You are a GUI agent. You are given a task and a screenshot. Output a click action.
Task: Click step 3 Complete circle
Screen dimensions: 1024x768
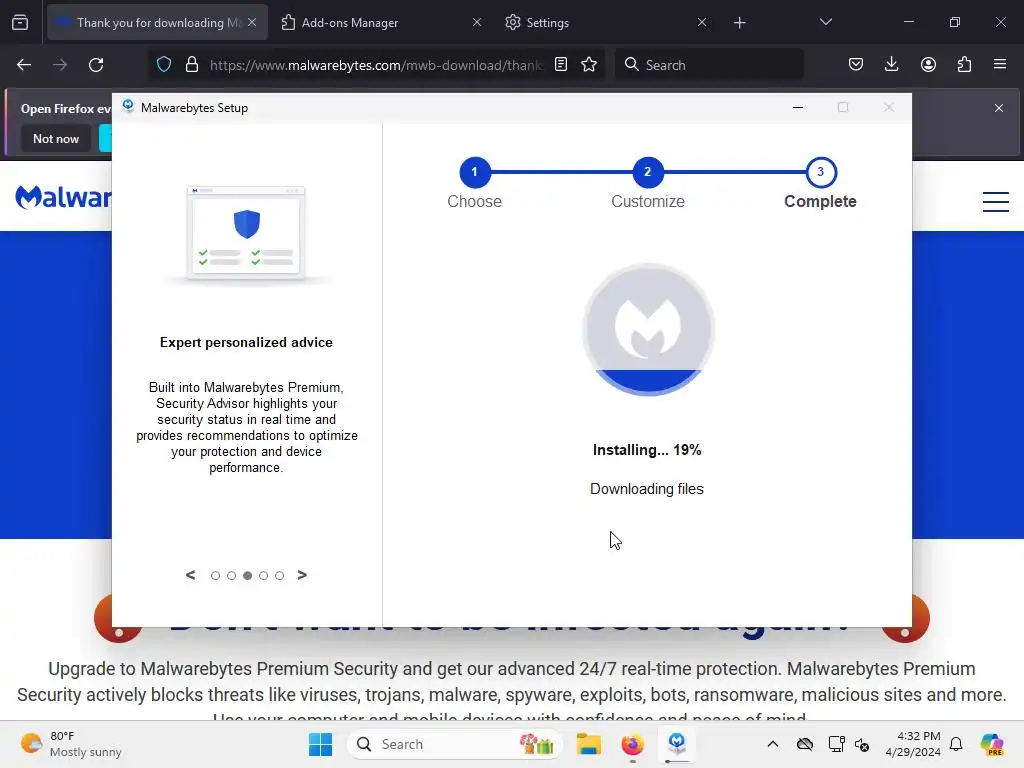pyautogui.click(x=820, y=172)
